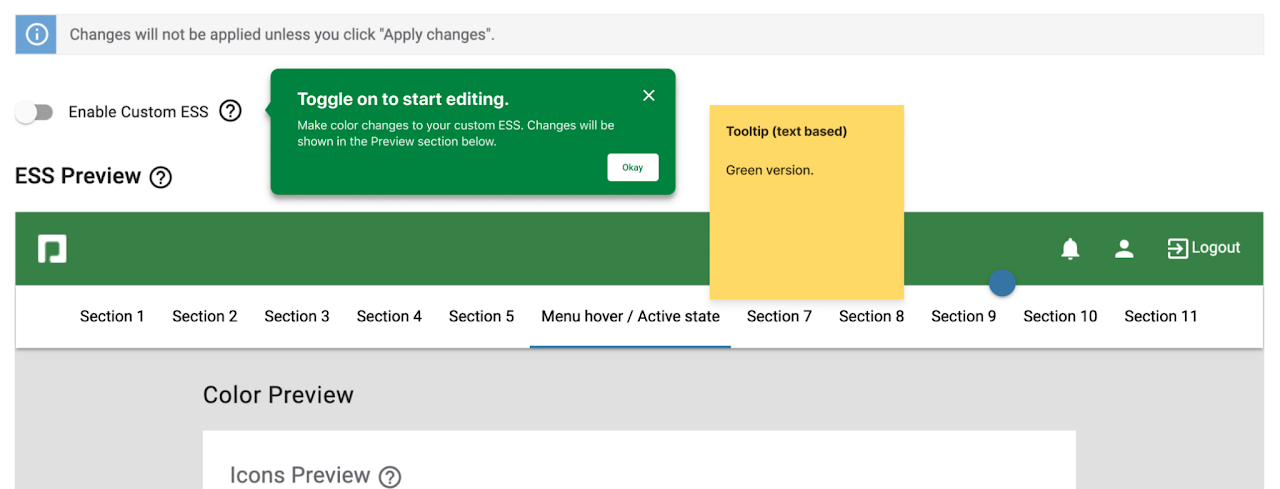Open notifications bell icon
Viewport: 1280px width, 489px height.
click(1070, 249)
